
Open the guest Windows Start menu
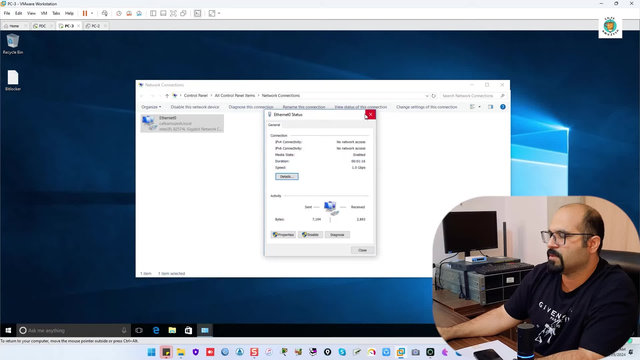[x=8, y=330]
